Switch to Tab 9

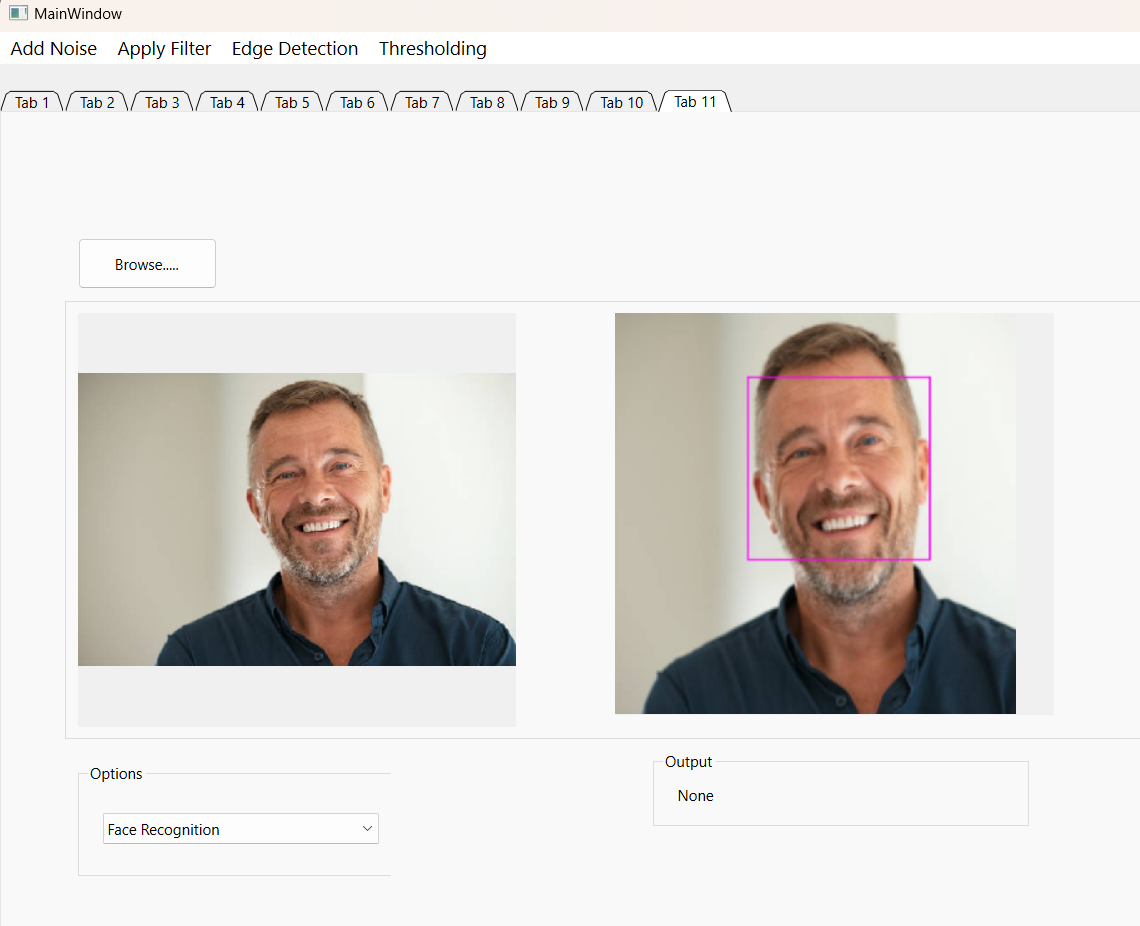[551, 102]
